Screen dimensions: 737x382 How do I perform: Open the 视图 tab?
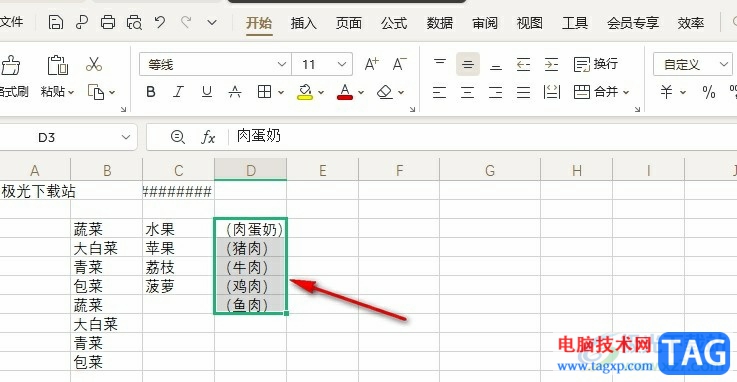click(x=530, y=23)
